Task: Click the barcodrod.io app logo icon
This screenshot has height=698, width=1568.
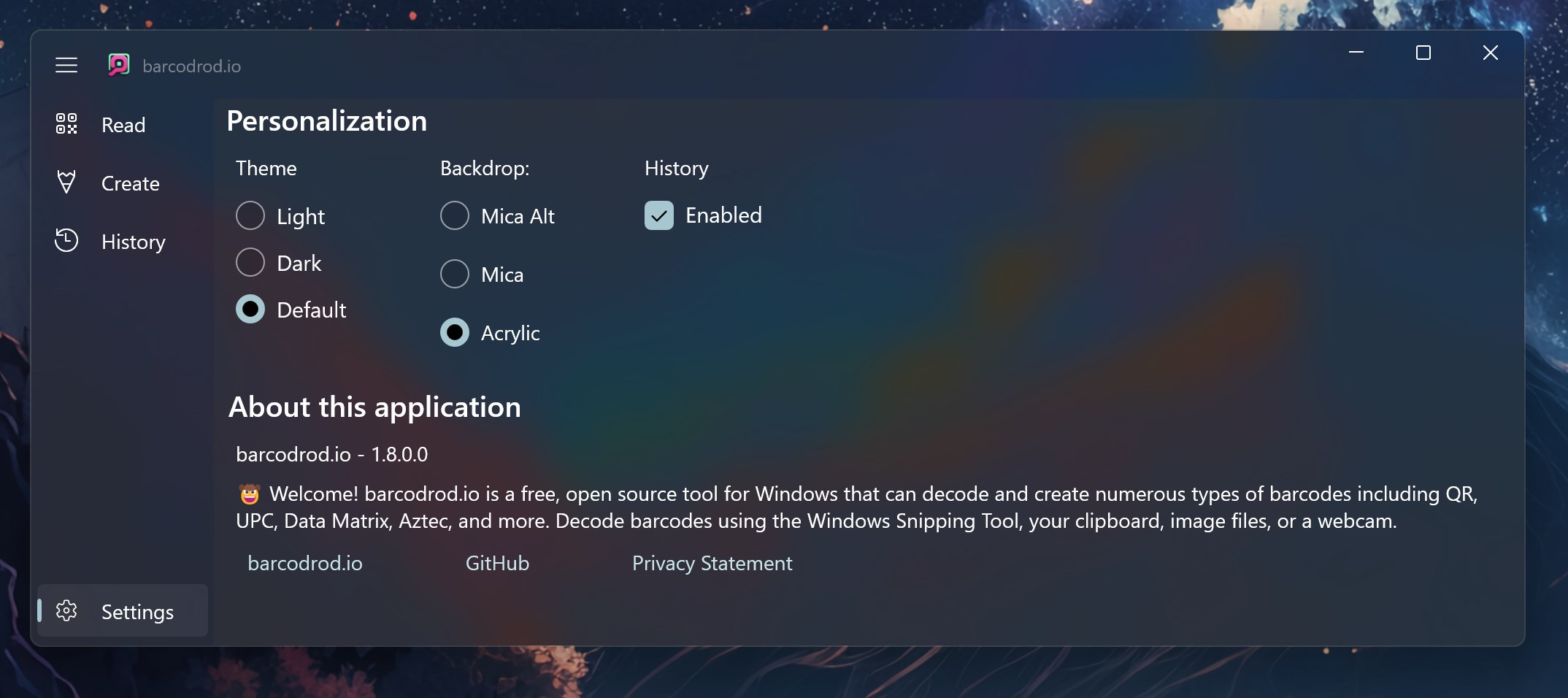Action: 119,65
